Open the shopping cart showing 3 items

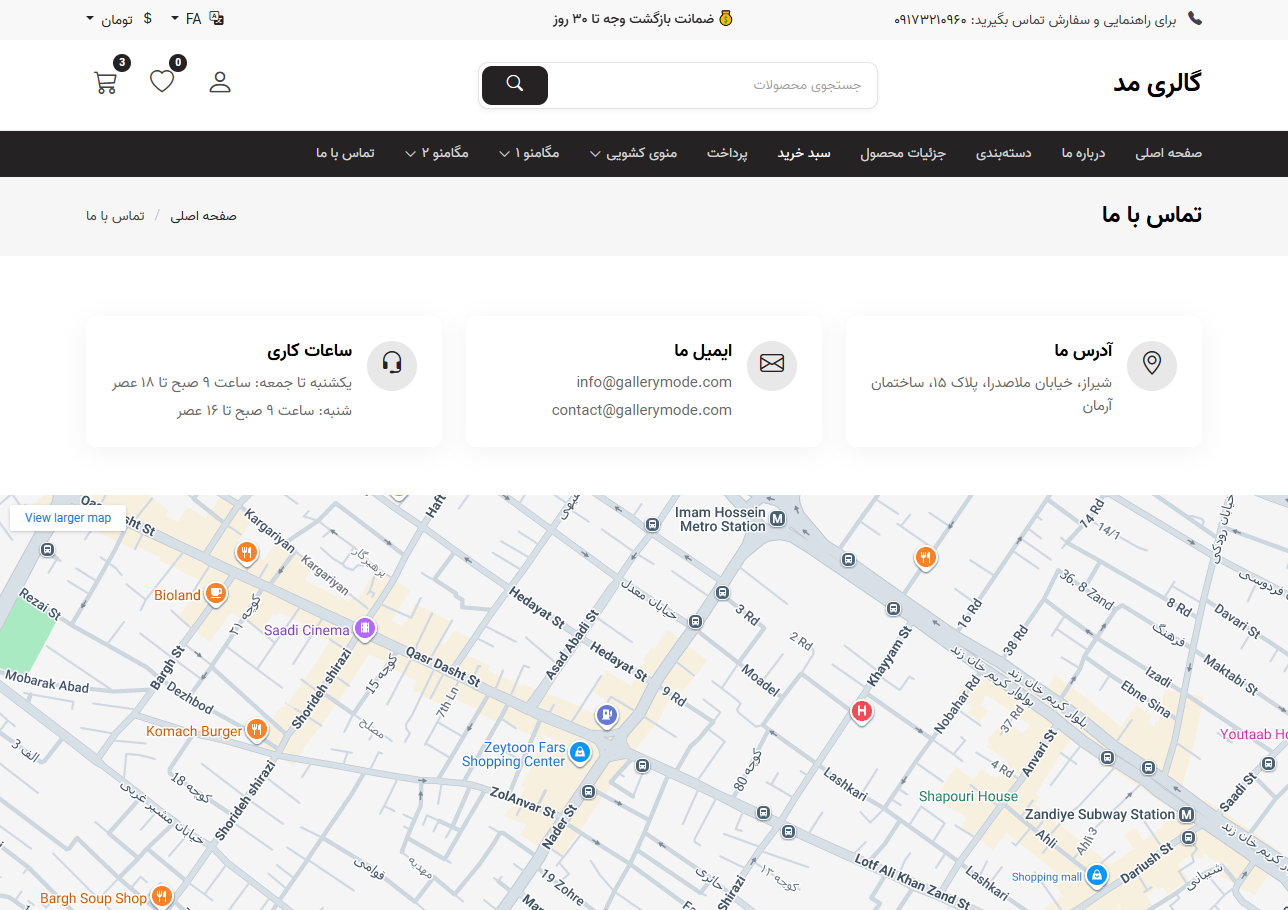click(105, 82)
